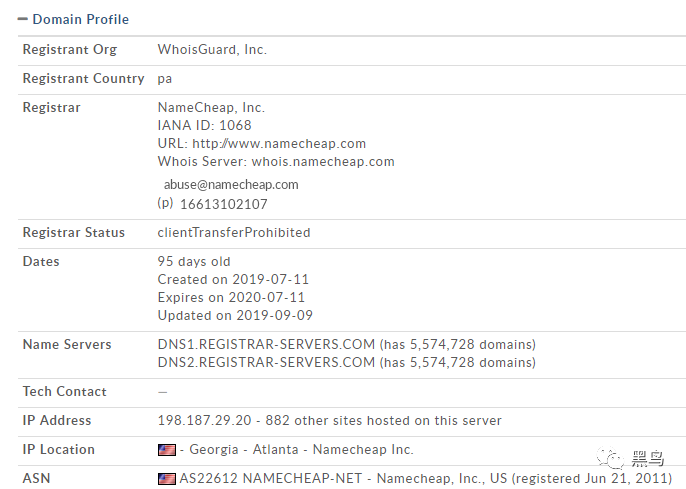Click Whois Server whois.namecheap.com text
This screenshot has height=489, width=686.
pyautogui.click(x=276, y=161)
